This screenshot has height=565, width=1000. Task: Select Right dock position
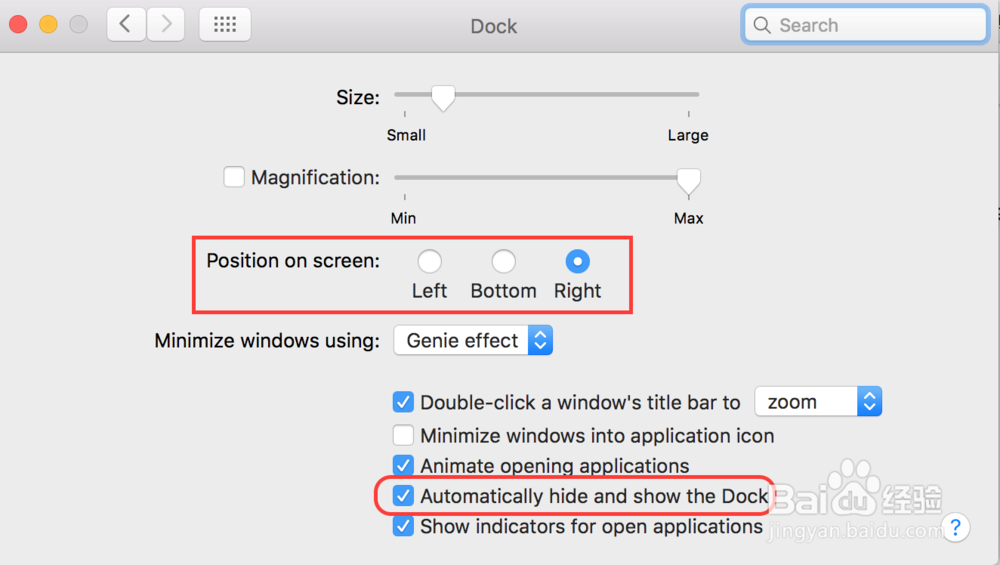[577, 261]
